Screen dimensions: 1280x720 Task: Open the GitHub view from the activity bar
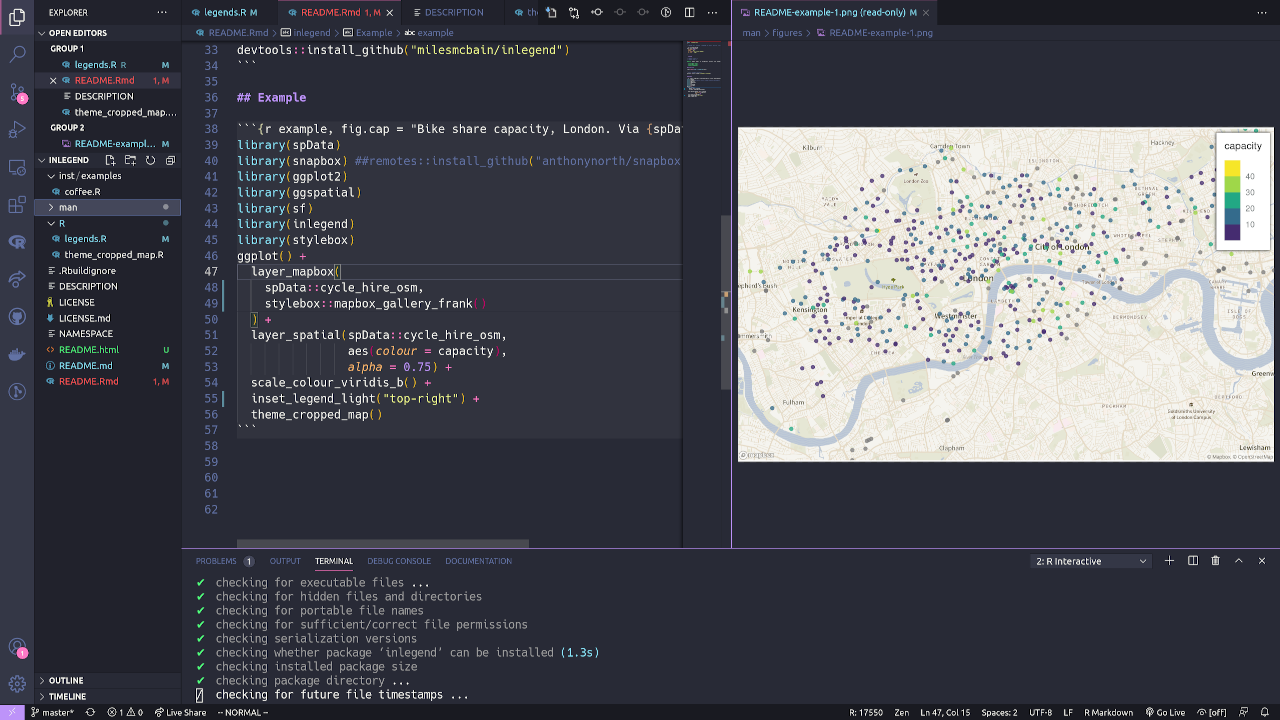point(16,317)
